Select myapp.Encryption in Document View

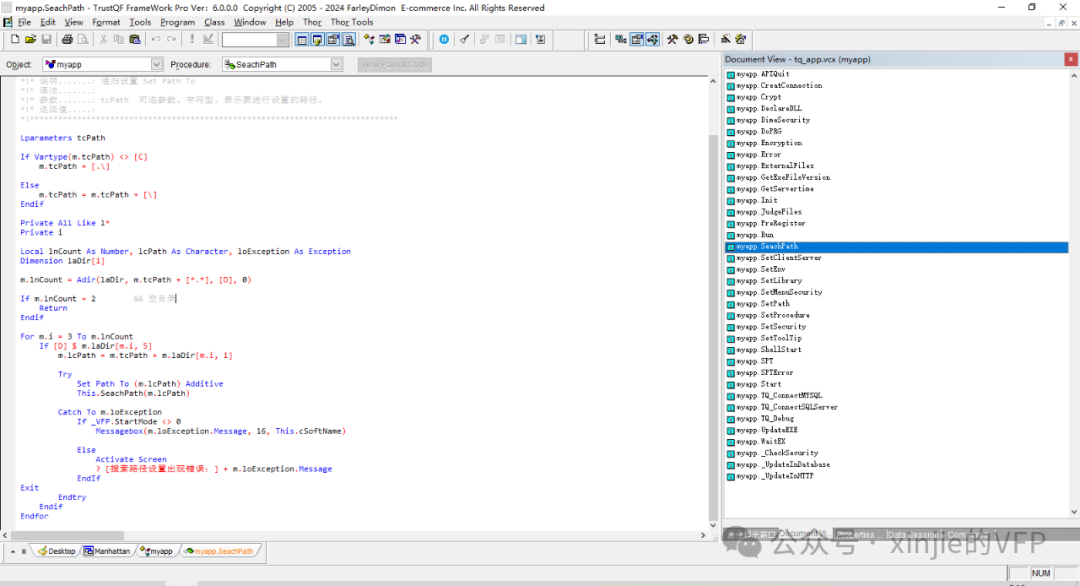tap(769, 143)
